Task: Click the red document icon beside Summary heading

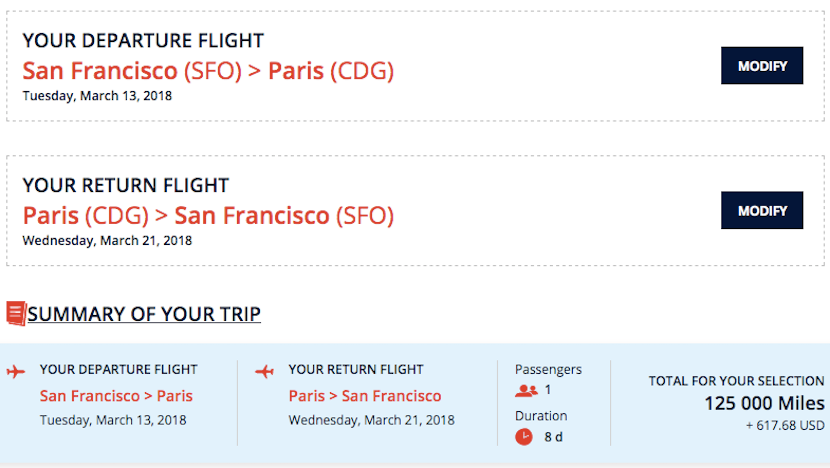Action: pyautogui.click(x=16, y=313)
